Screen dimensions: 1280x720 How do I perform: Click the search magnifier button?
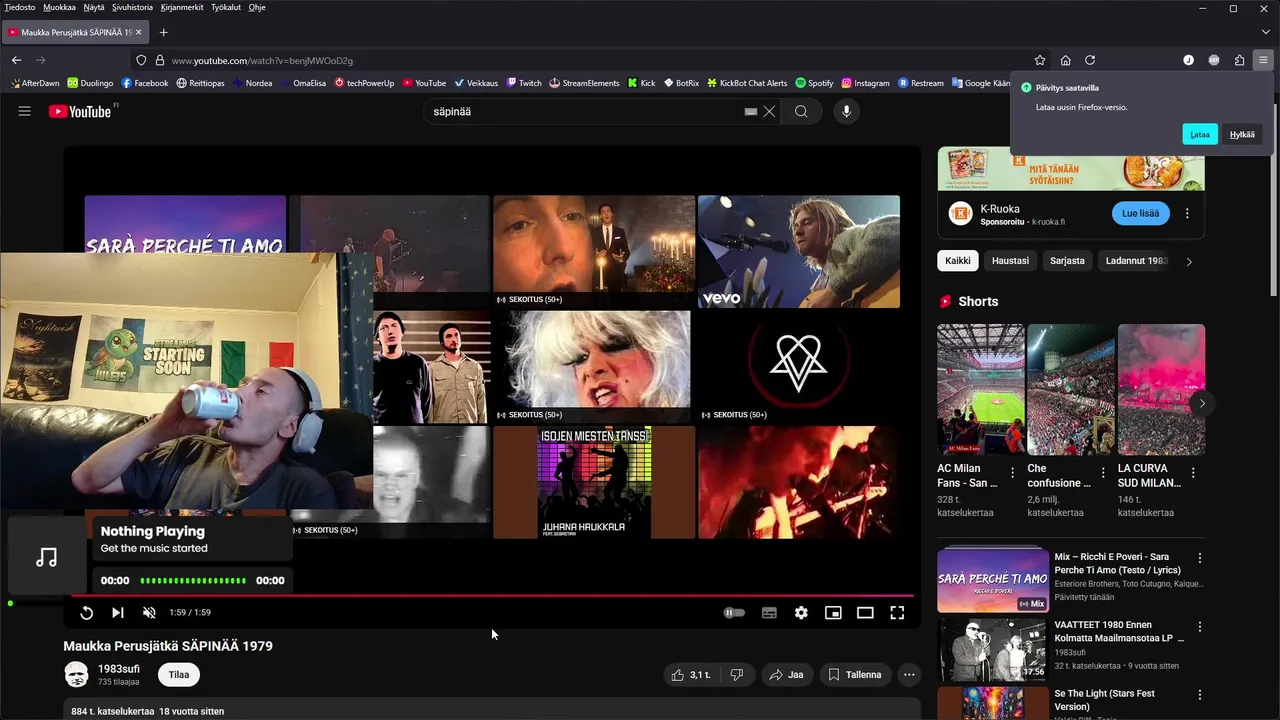pos(801,112)
